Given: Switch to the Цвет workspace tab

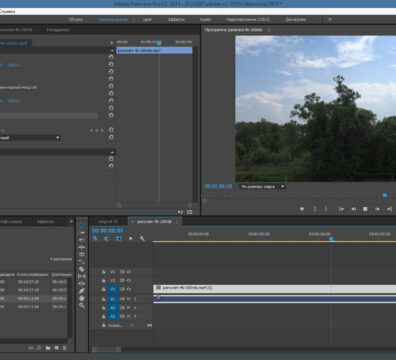Looking at the screenshot, I should 147,20.
